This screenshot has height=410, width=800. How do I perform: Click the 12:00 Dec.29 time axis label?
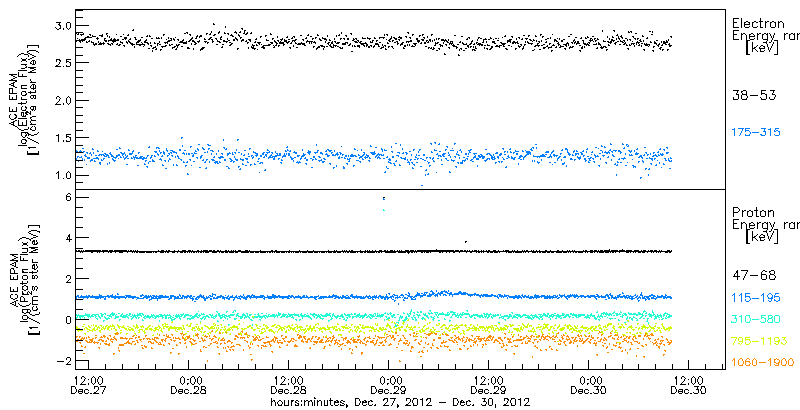489,385
